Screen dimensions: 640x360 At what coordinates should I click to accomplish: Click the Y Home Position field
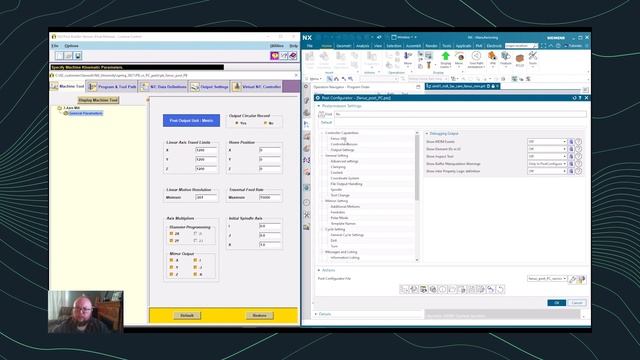(x=270, y=159)
